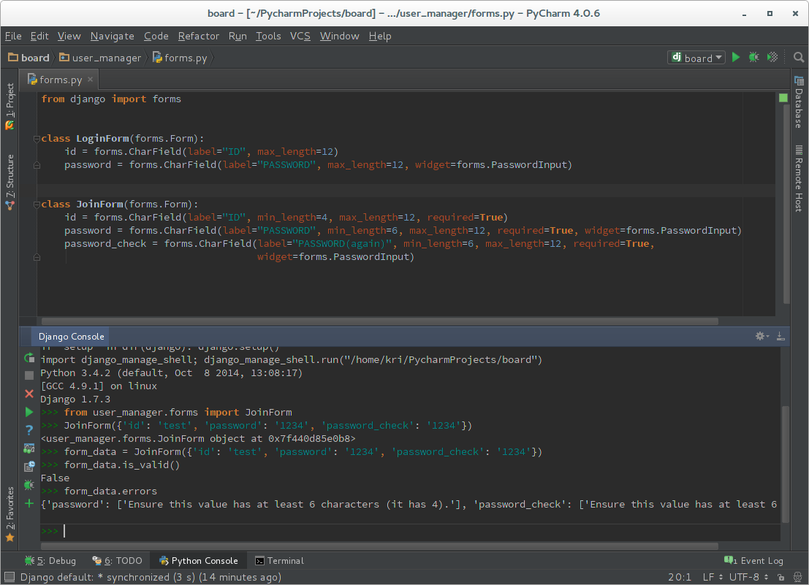Click editor horizontal scrollbar
809x585 pixels.
click(380, 321)
